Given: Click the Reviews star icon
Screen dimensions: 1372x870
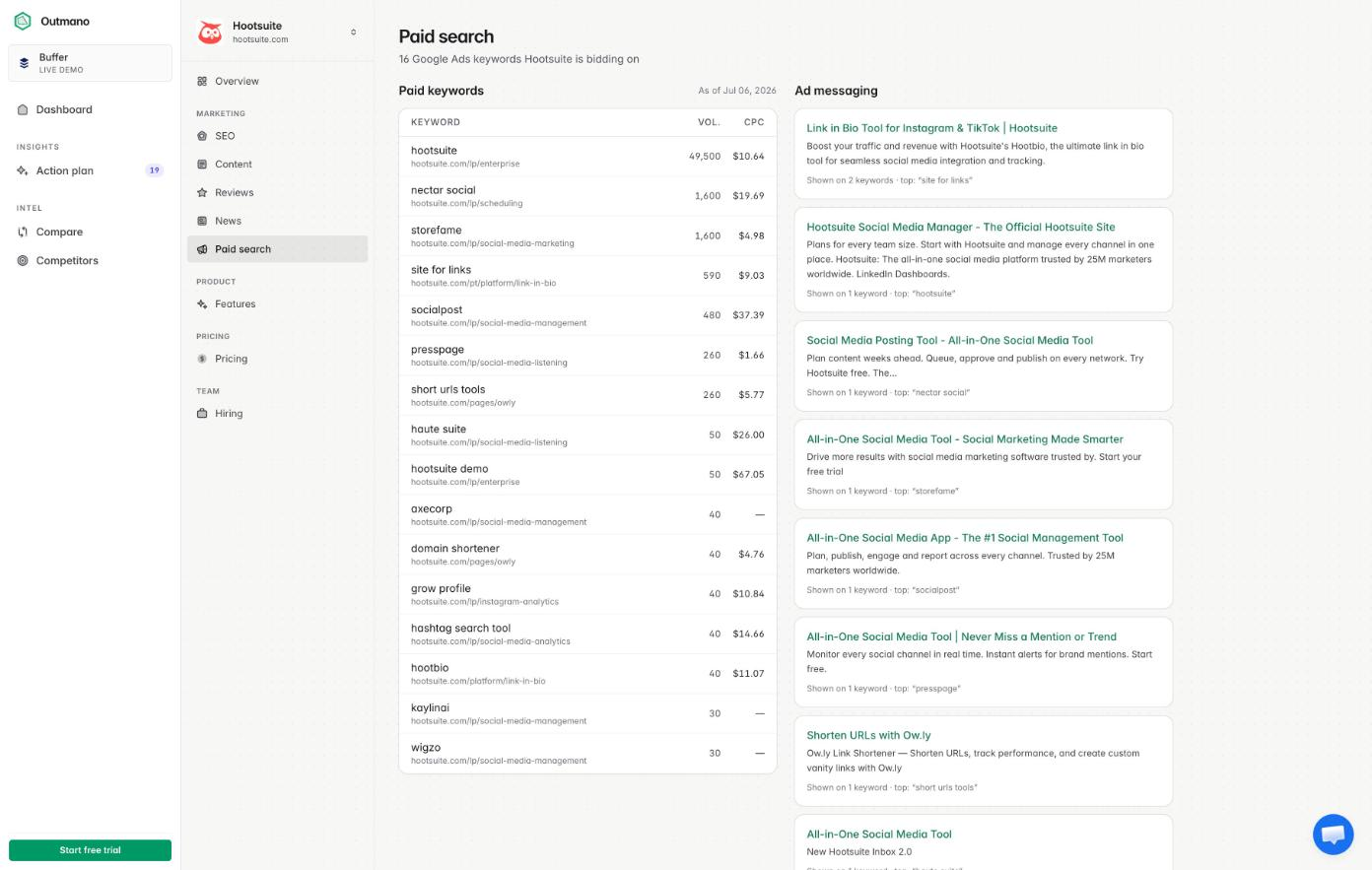Looking at the screenshot, I should coord(202,193).
